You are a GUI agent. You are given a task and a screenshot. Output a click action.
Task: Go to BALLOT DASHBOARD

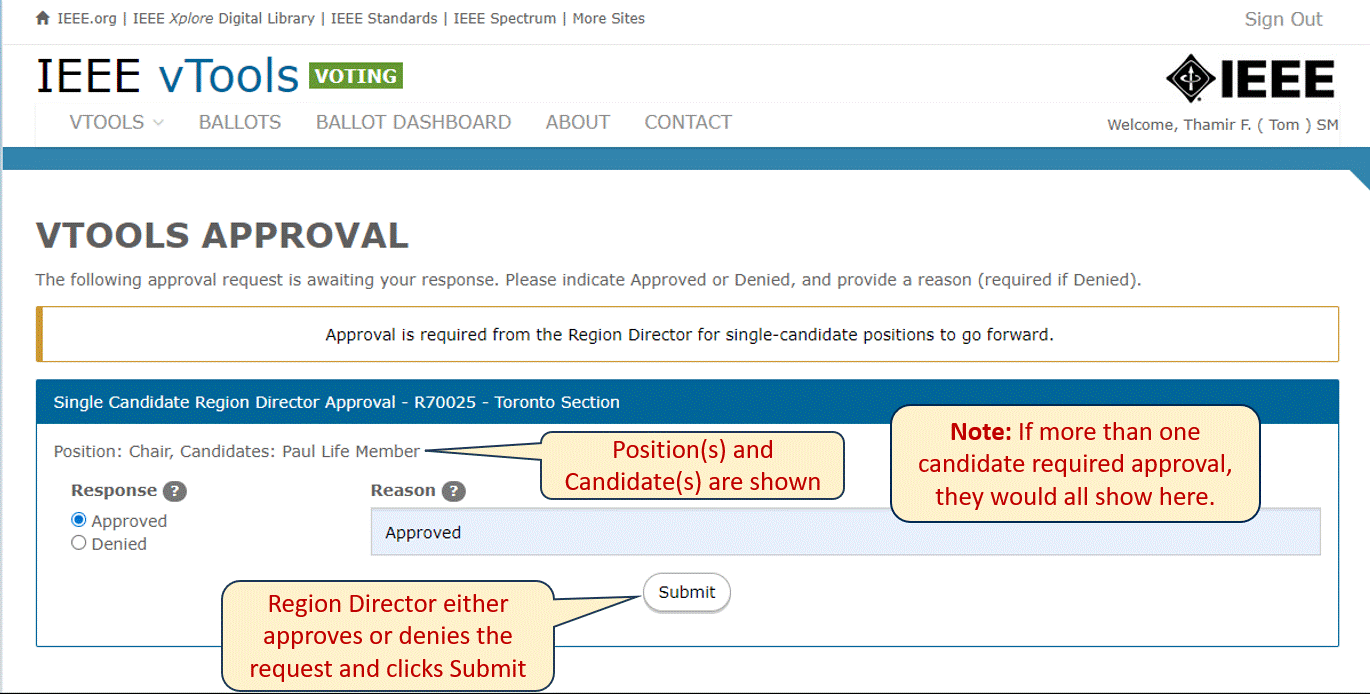(413, 122)
